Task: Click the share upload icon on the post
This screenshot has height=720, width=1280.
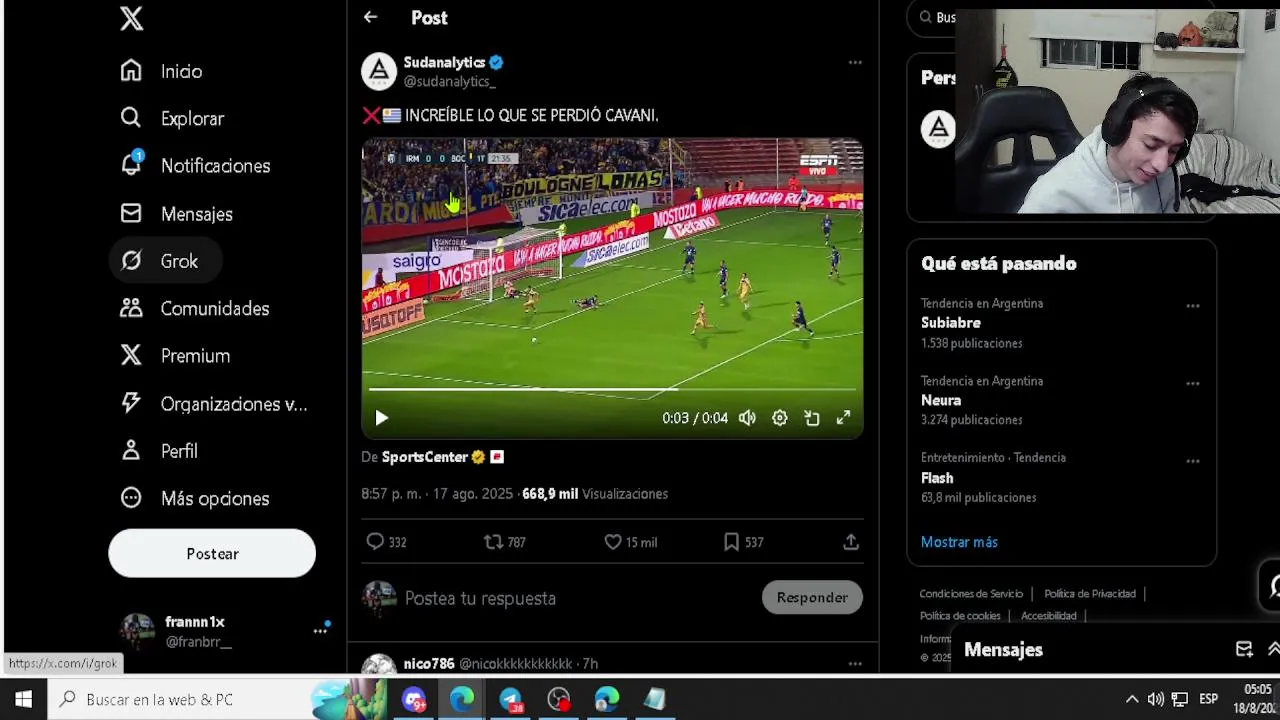Action: (x=851, y=541)
